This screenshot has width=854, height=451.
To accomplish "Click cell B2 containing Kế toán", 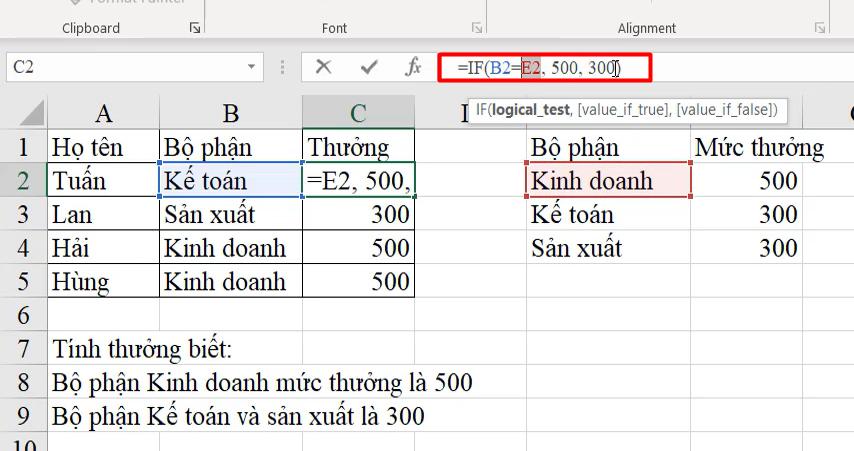I will coord(231,181).
